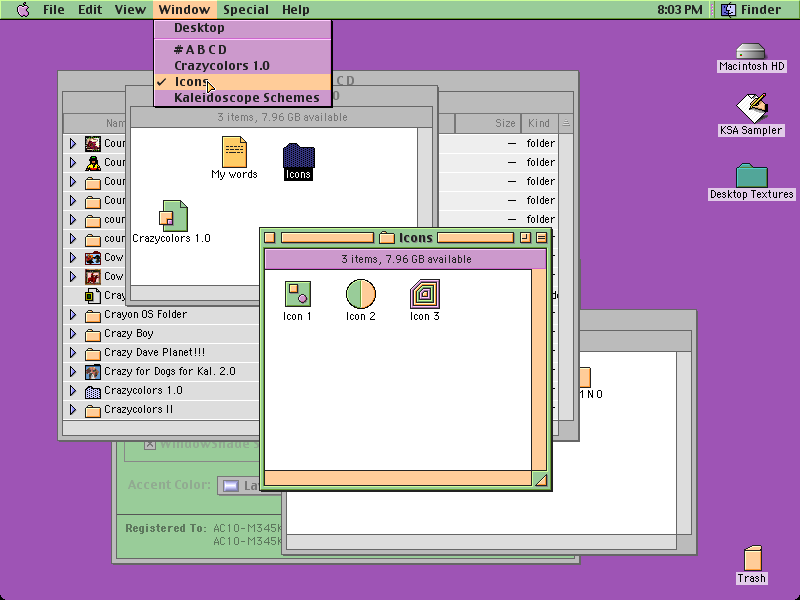Open the KSA Sampler desktop icon
This screenshot has width=800, height=600.
751,108
